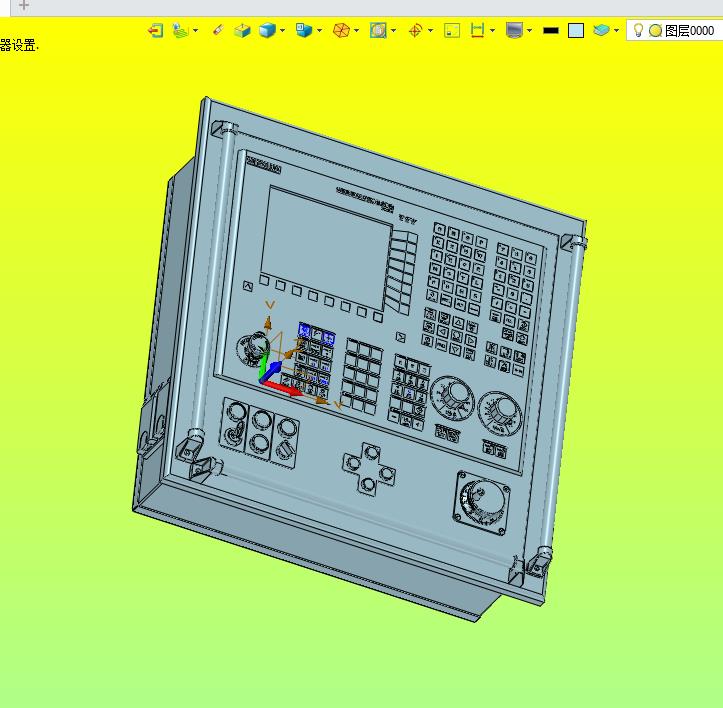The width and height of the screenshot is (723, 708).
Task: Click the grey monitor display icon
Action: tap(514, 31)
